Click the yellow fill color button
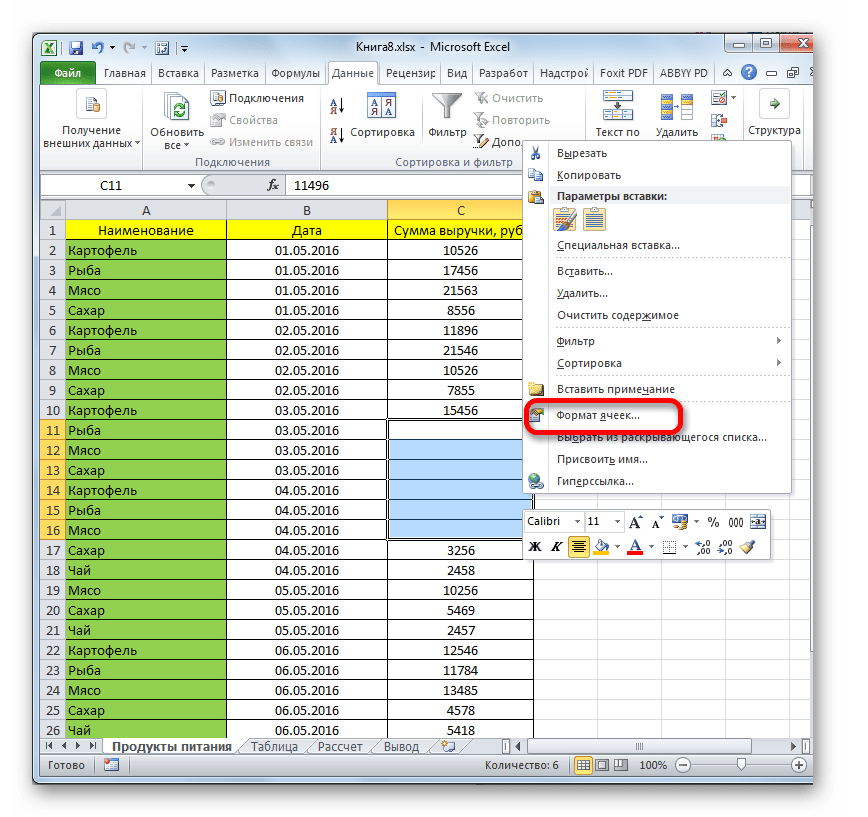Screen dimensions: 868x817 click(602, 546)
